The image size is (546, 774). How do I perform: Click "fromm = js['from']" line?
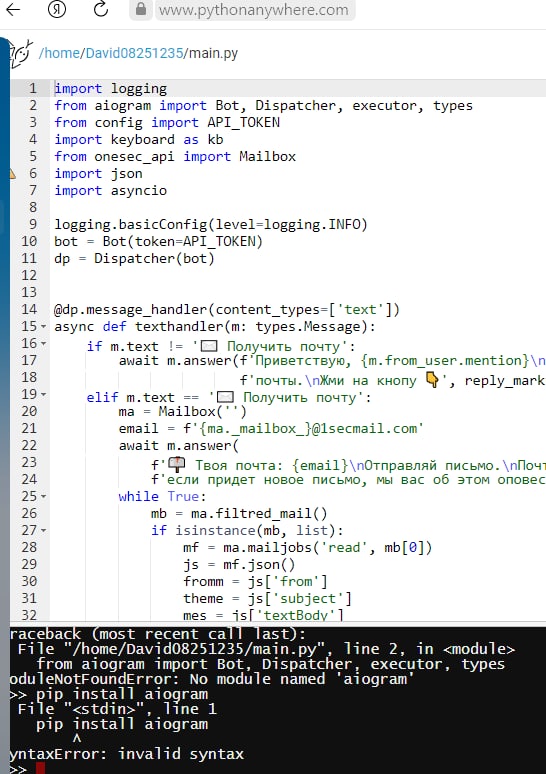(x=255, y=581)
